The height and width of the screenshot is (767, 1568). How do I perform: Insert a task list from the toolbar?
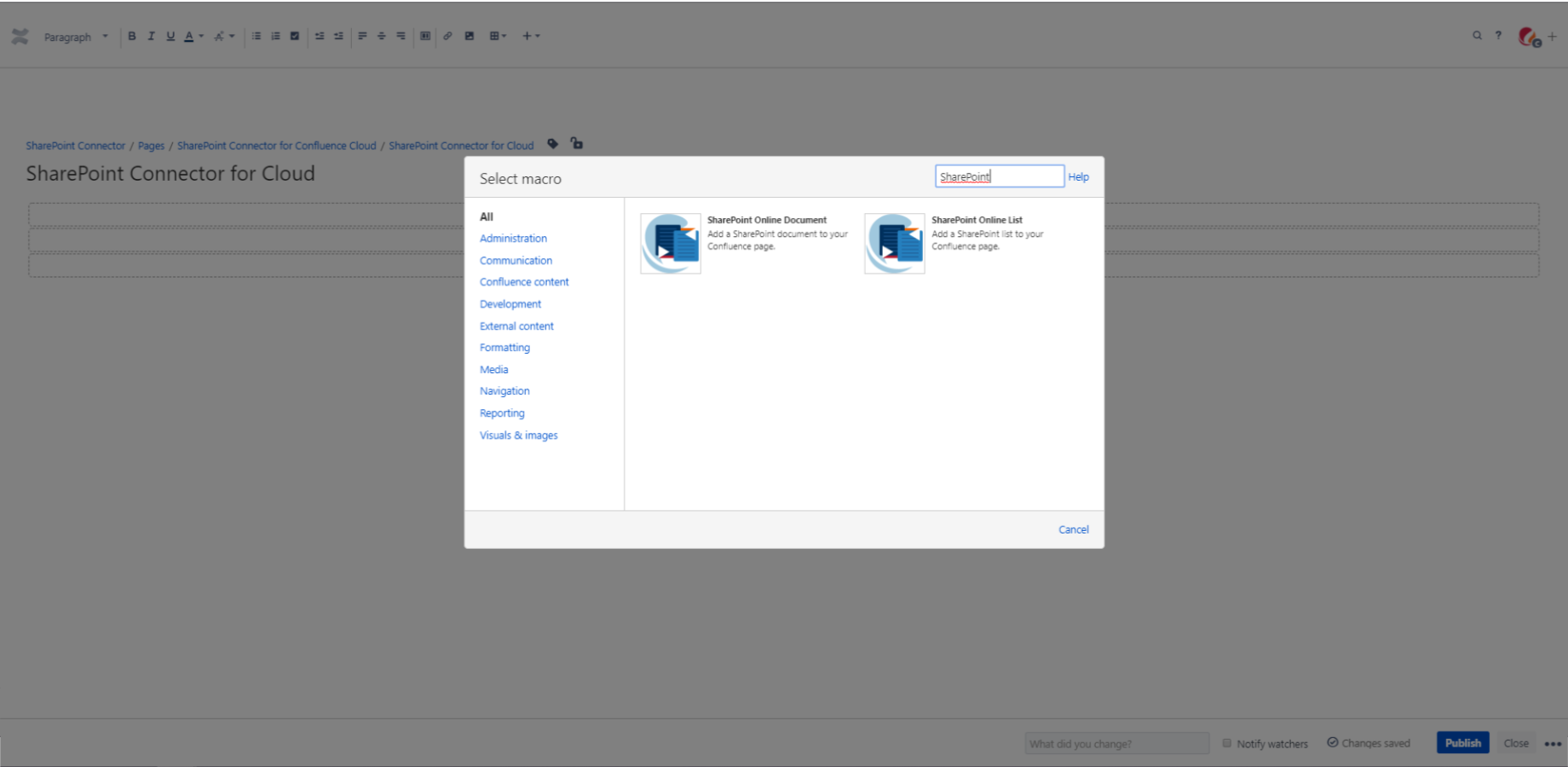[x=295, y=36]
